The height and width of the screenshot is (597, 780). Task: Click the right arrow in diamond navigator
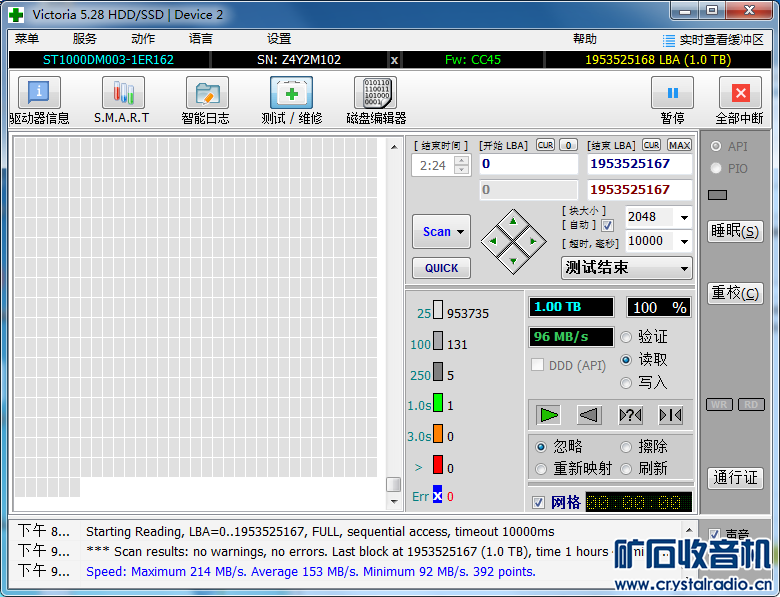pyautogui.click(x=533, y=241)
